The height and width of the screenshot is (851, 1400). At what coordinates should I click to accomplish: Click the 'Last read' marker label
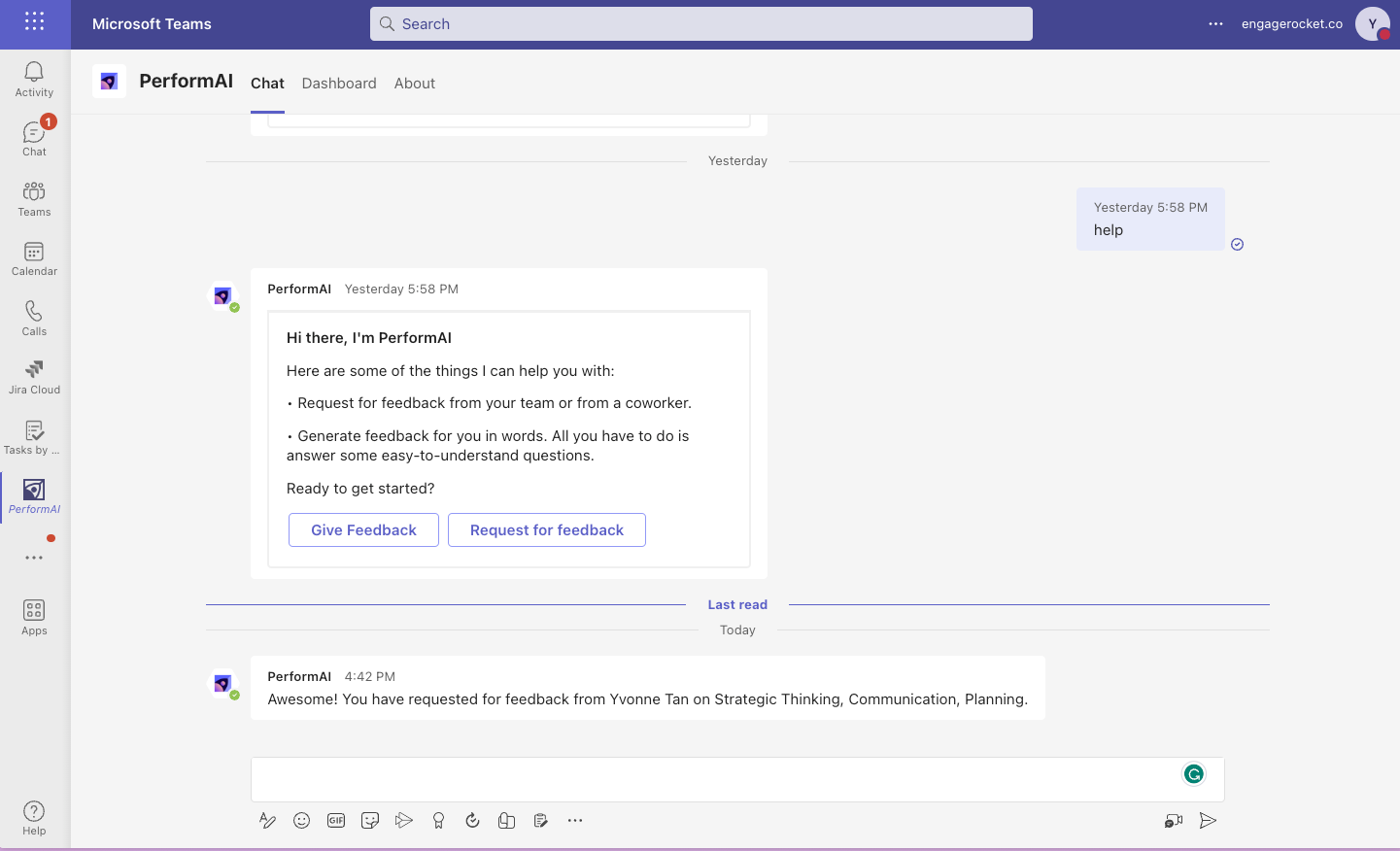pos(737,604)
